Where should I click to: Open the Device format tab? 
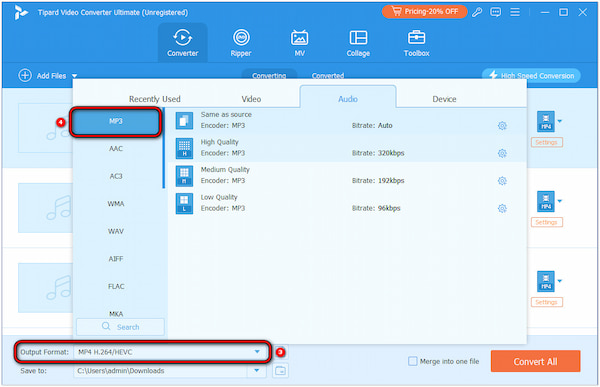(x=444, y=99)
